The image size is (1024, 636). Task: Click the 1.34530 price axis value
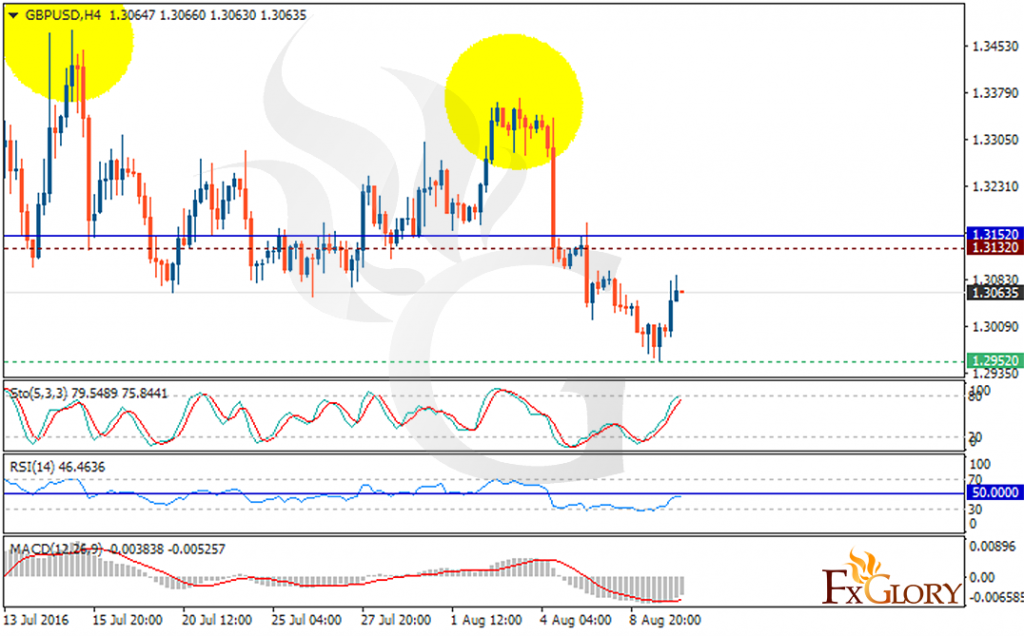[995, 46]
